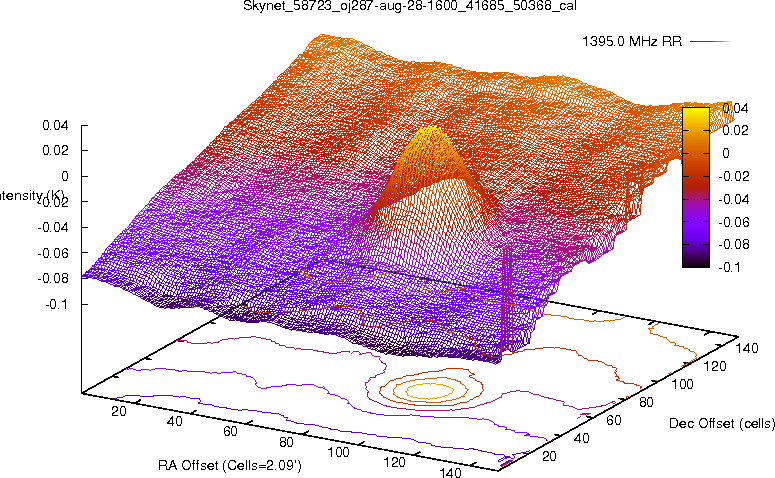Click Intensity axis tick label 0

pos(65,176)
